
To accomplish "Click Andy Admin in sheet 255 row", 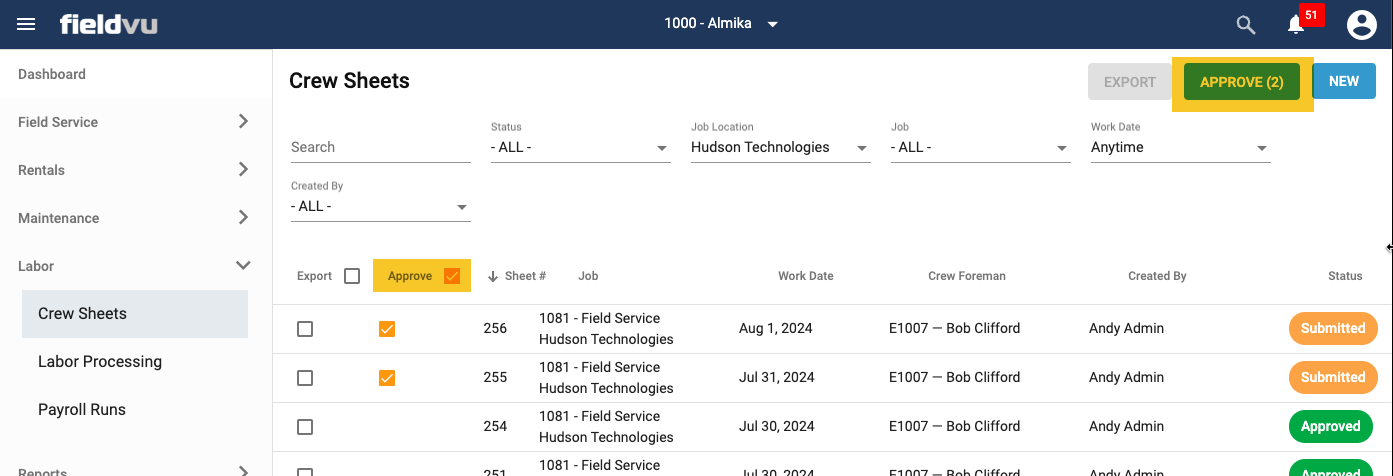I will coord(1126,377).
